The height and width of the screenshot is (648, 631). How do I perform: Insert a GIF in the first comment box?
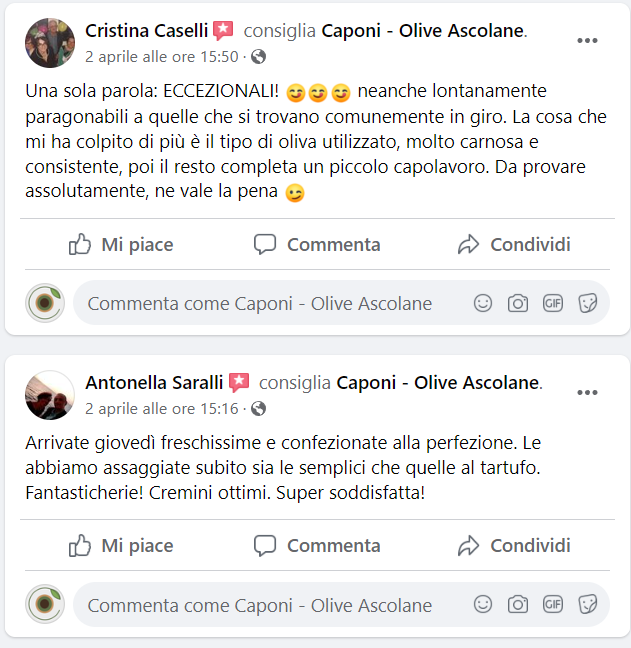click(552, 303)
